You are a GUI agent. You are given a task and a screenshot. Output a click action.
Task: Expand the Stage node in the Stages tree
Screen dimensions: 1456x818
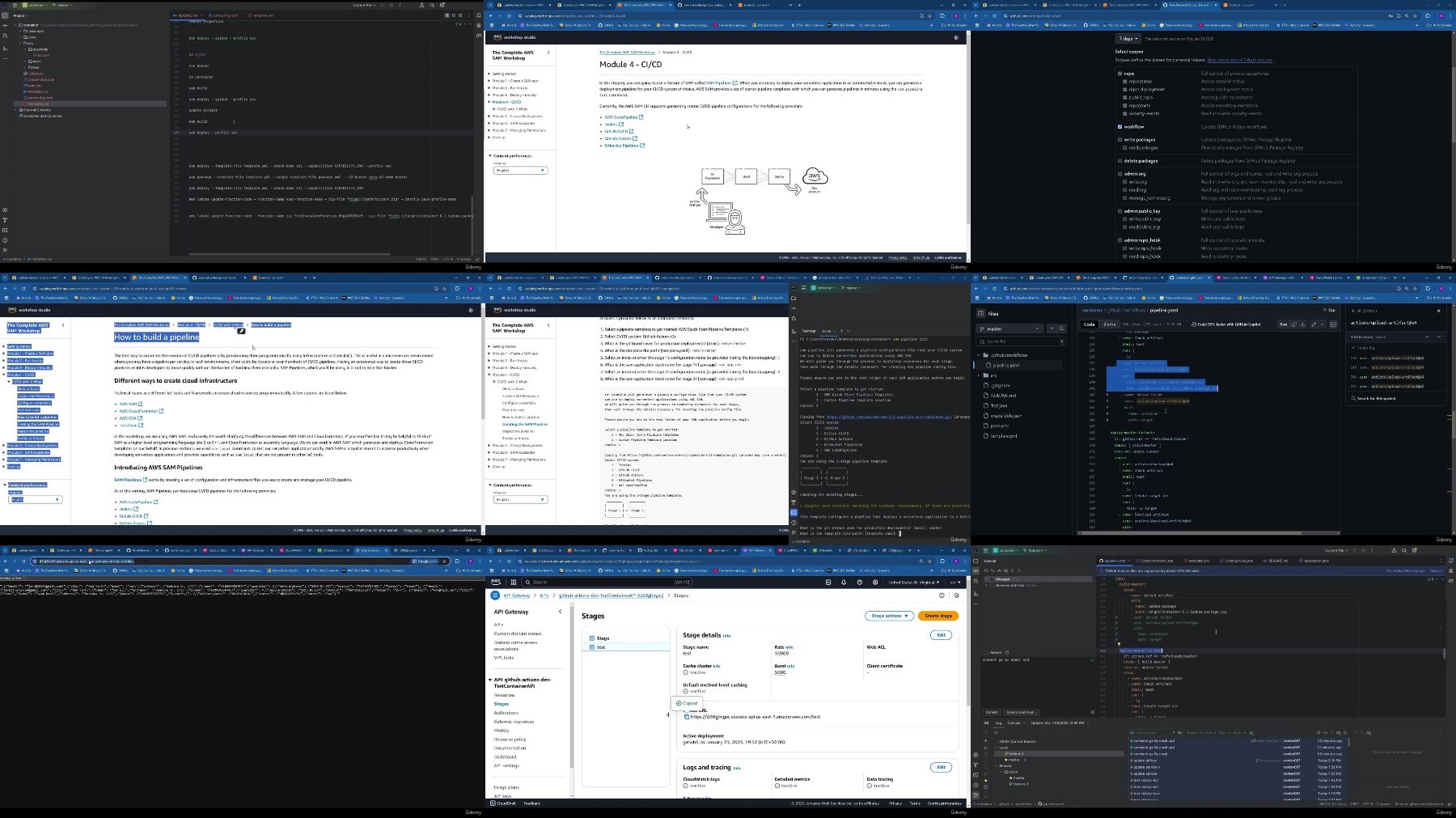pyautogui.click(x=592, y=638)
